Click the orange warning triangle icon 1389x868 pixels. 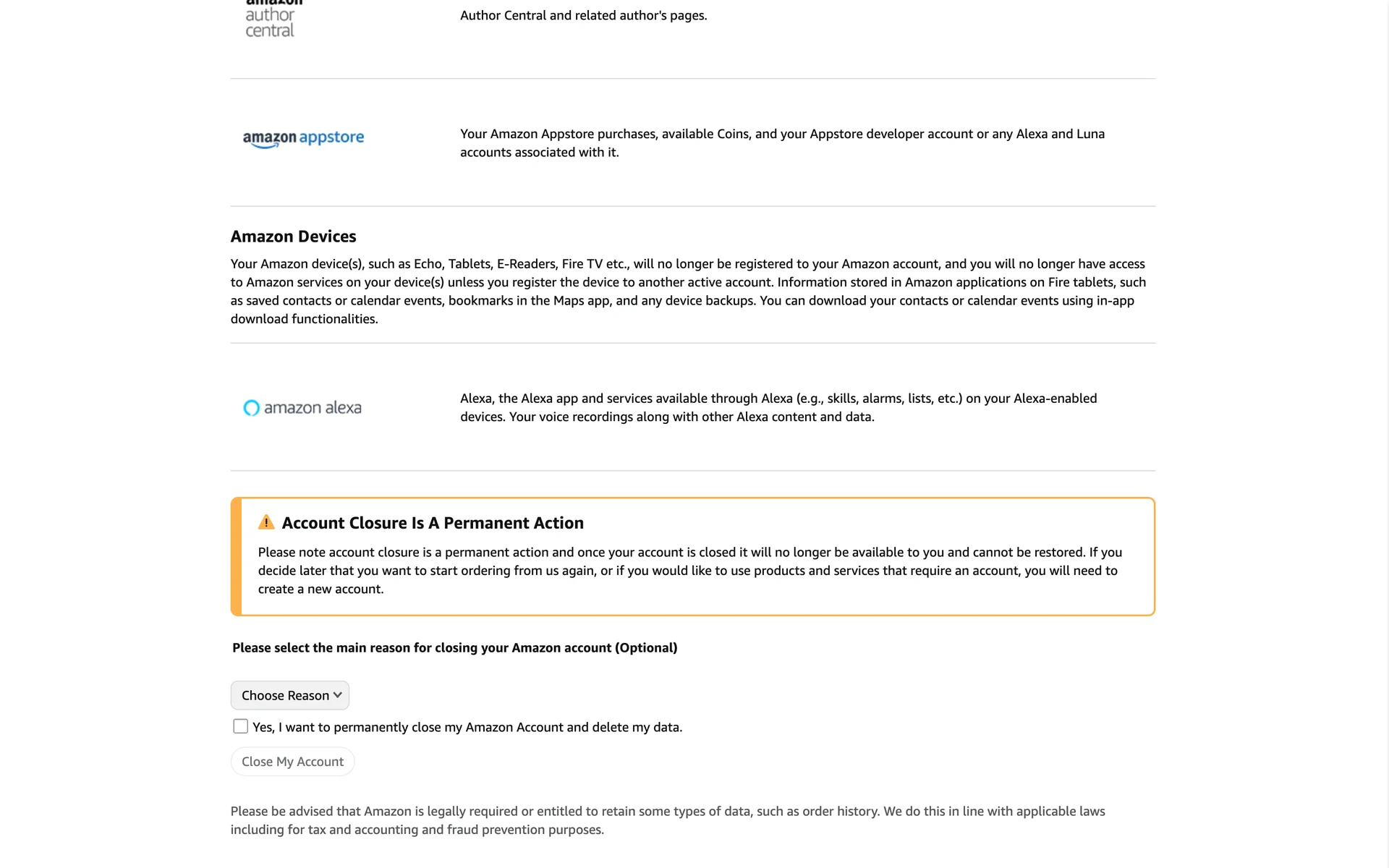[266, 522]
